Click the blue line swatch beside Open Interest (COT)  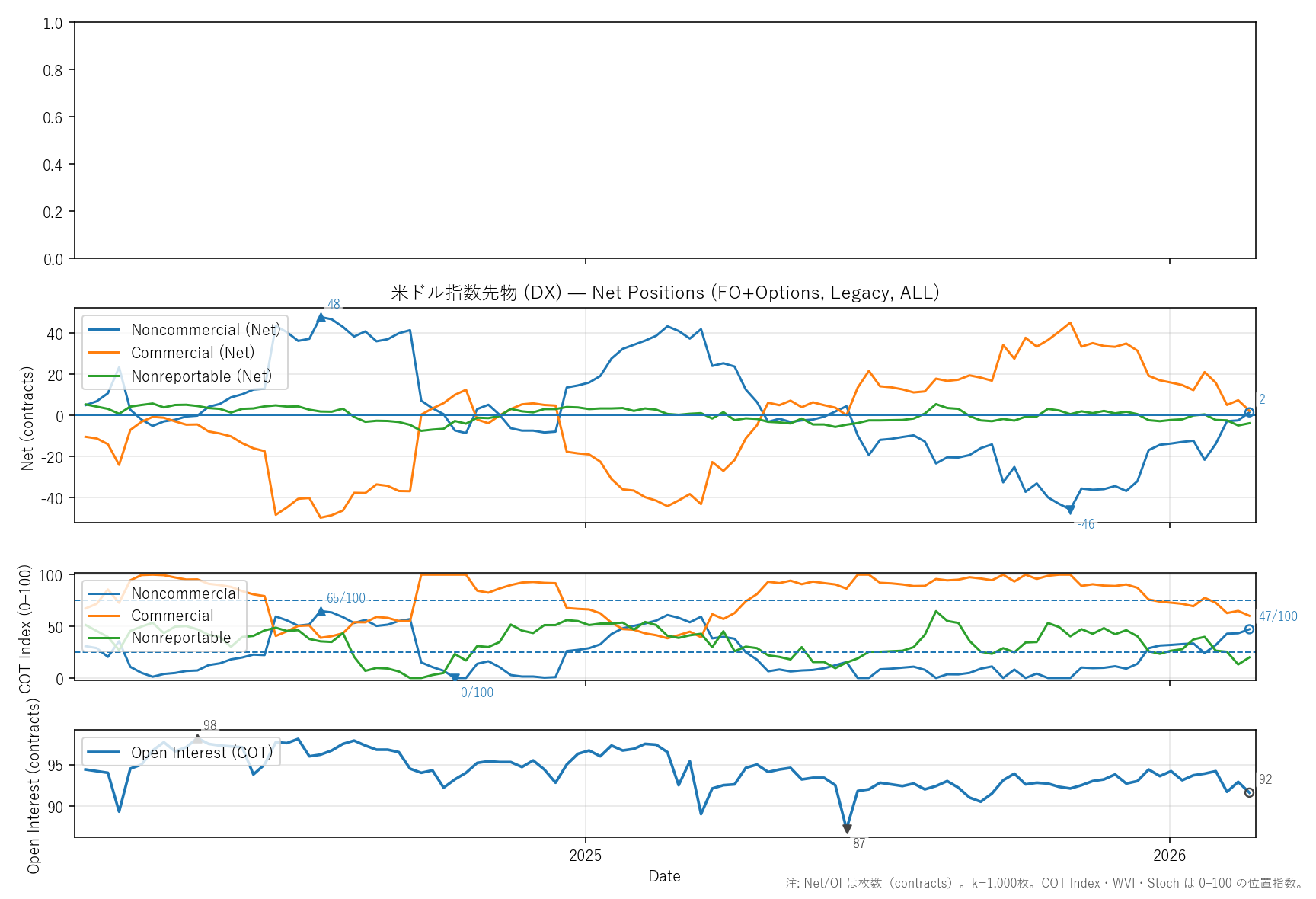point(104,753)
